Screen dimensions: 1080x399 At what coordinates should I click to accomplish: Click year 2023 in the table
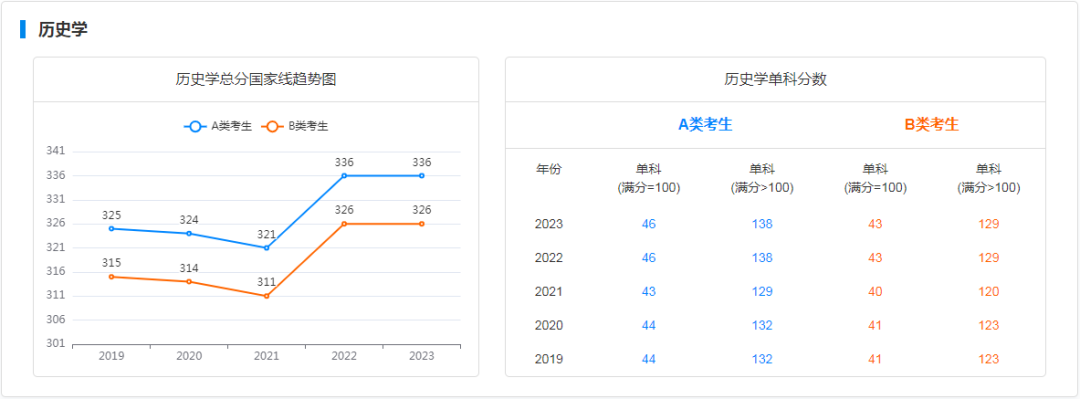[x=549, y=224]
